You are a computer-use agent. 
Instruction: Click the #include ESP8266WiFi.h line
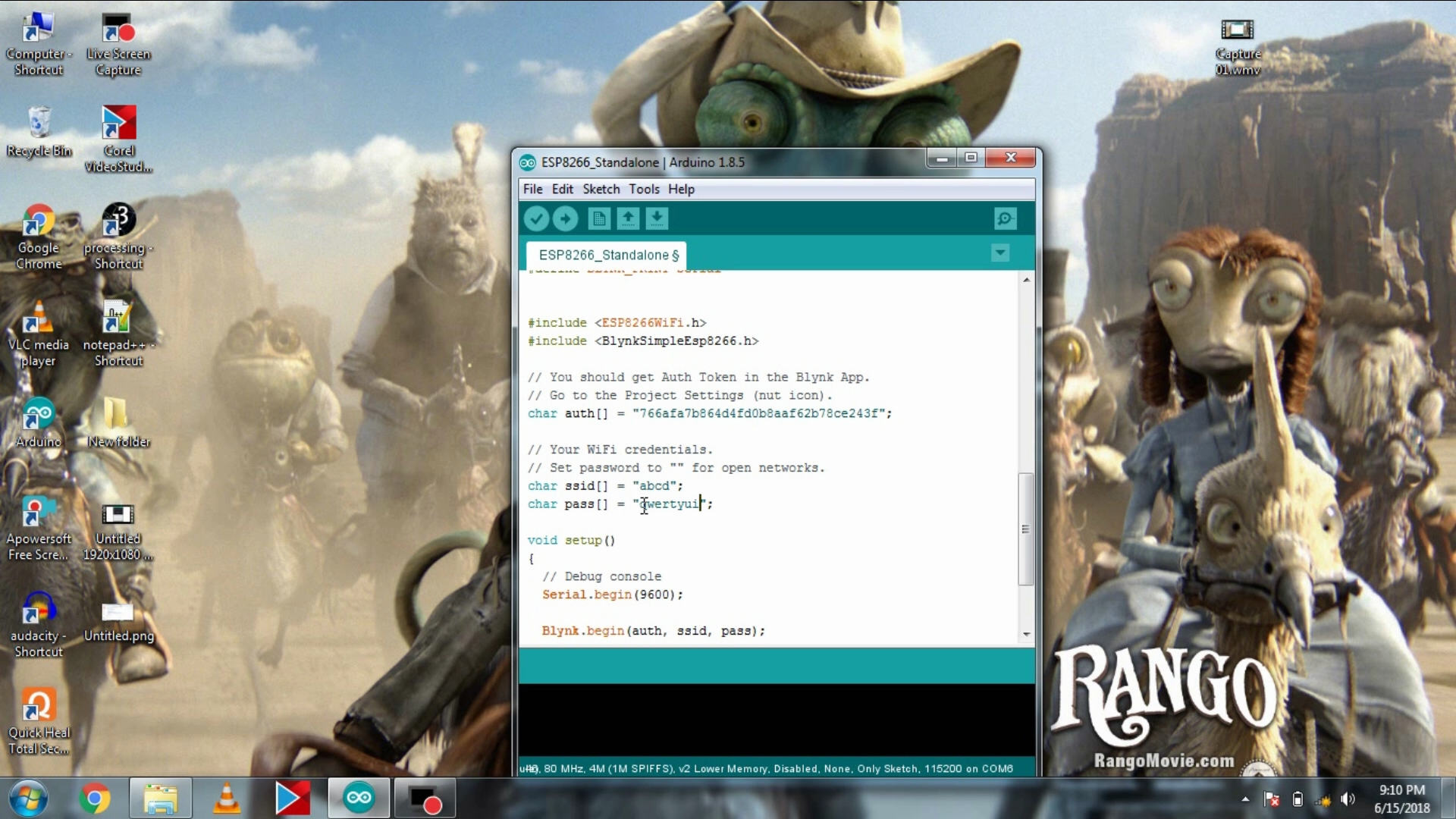pyautogui.click(x=617, y=323)
